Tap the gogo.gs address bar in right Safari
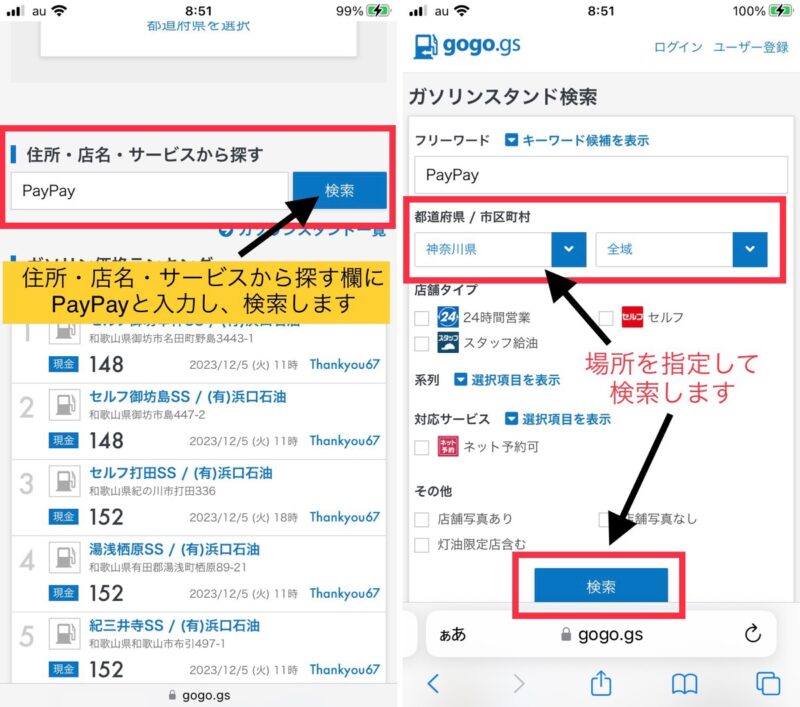 (602, 635)
